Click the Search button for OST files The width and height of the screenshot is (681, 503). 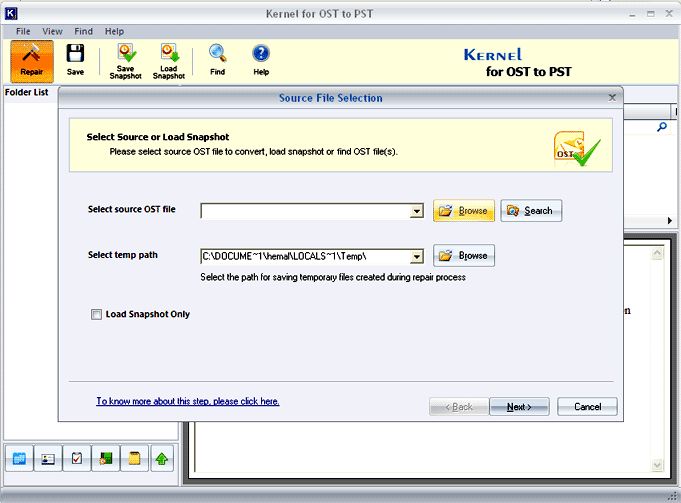click(x=531, y=211)
